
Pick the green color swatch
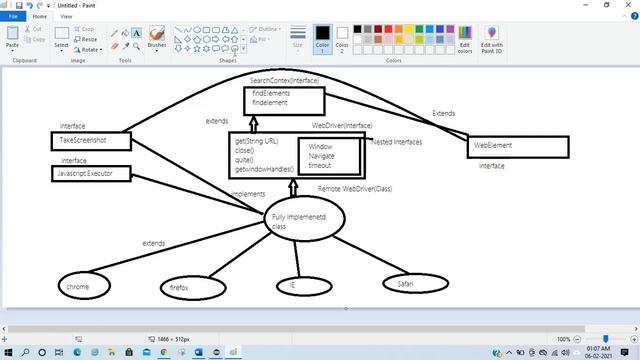click(419, 29)
